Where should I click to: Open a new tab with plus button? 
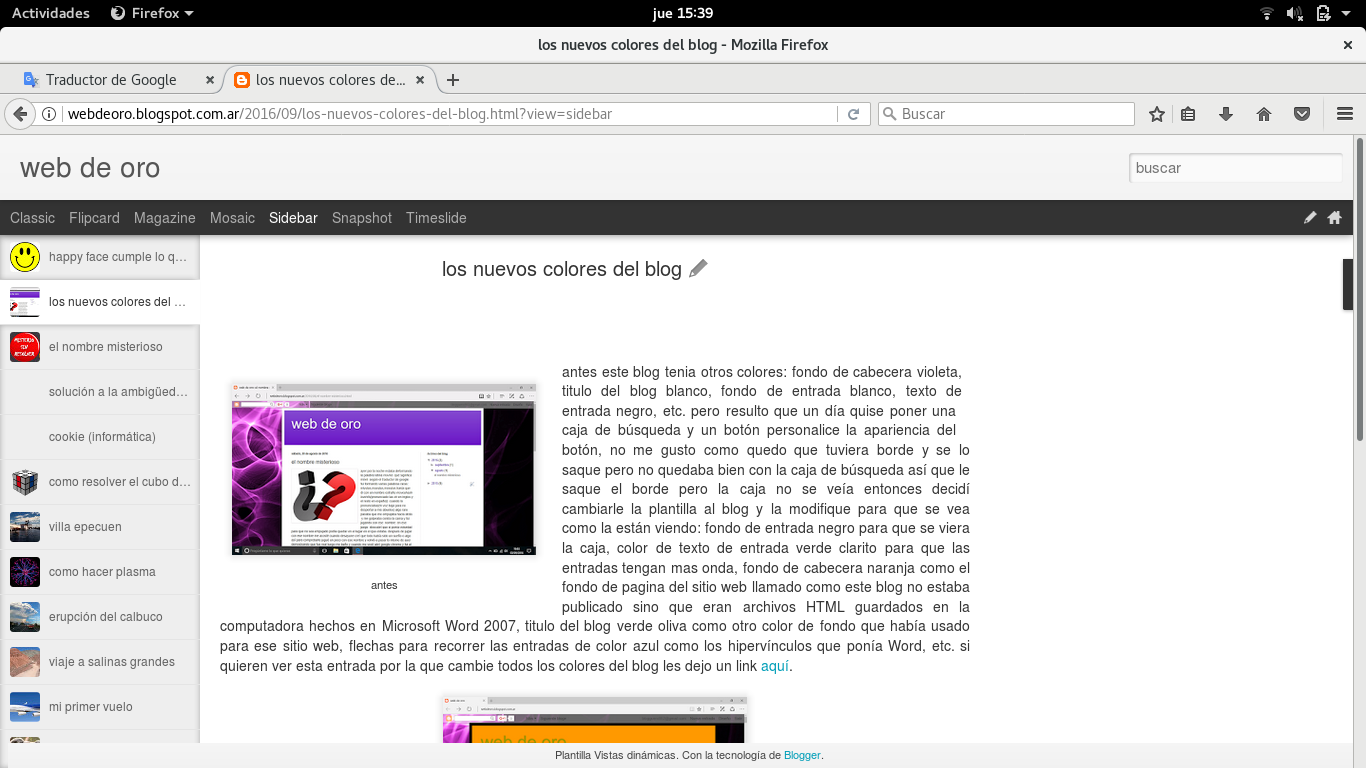(x=453, y=80)
